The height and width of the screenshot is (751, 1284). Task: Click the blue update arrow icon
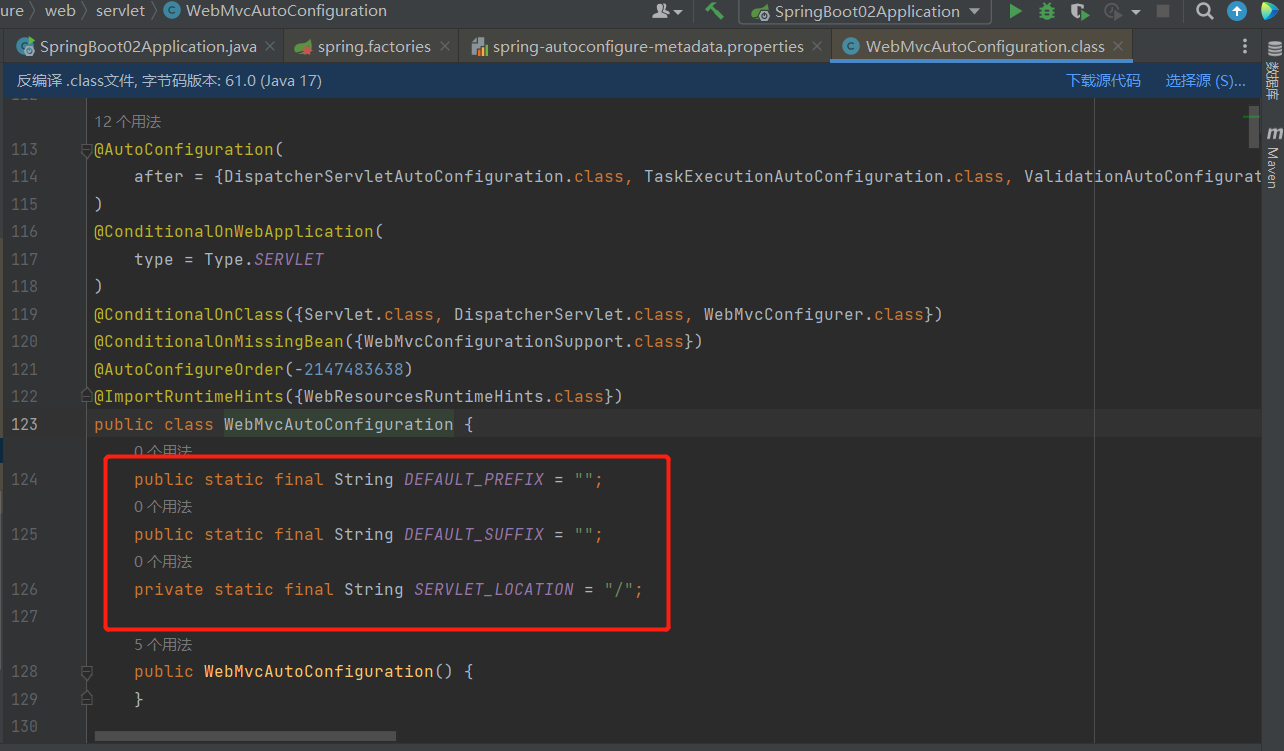(x=1237, y=11)
